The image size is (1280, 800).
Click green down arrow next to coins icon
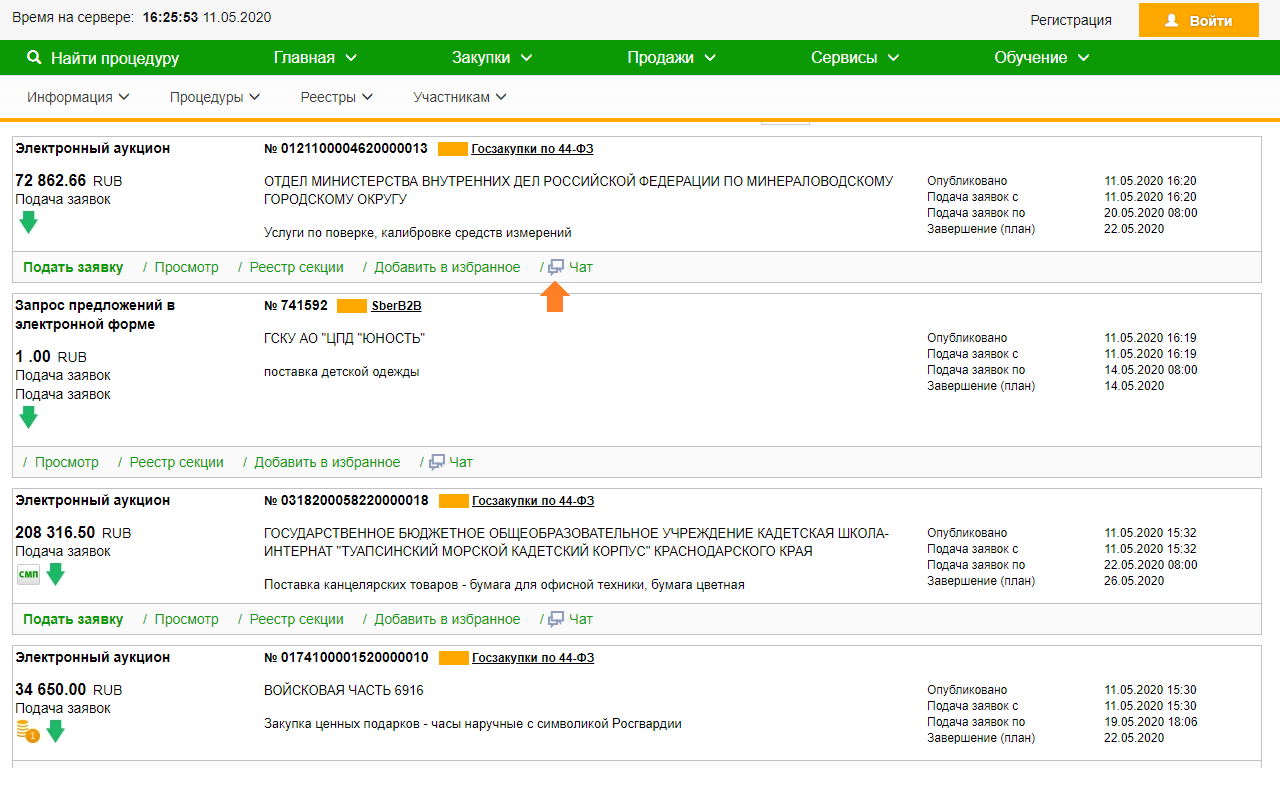[x=55, y=731]
